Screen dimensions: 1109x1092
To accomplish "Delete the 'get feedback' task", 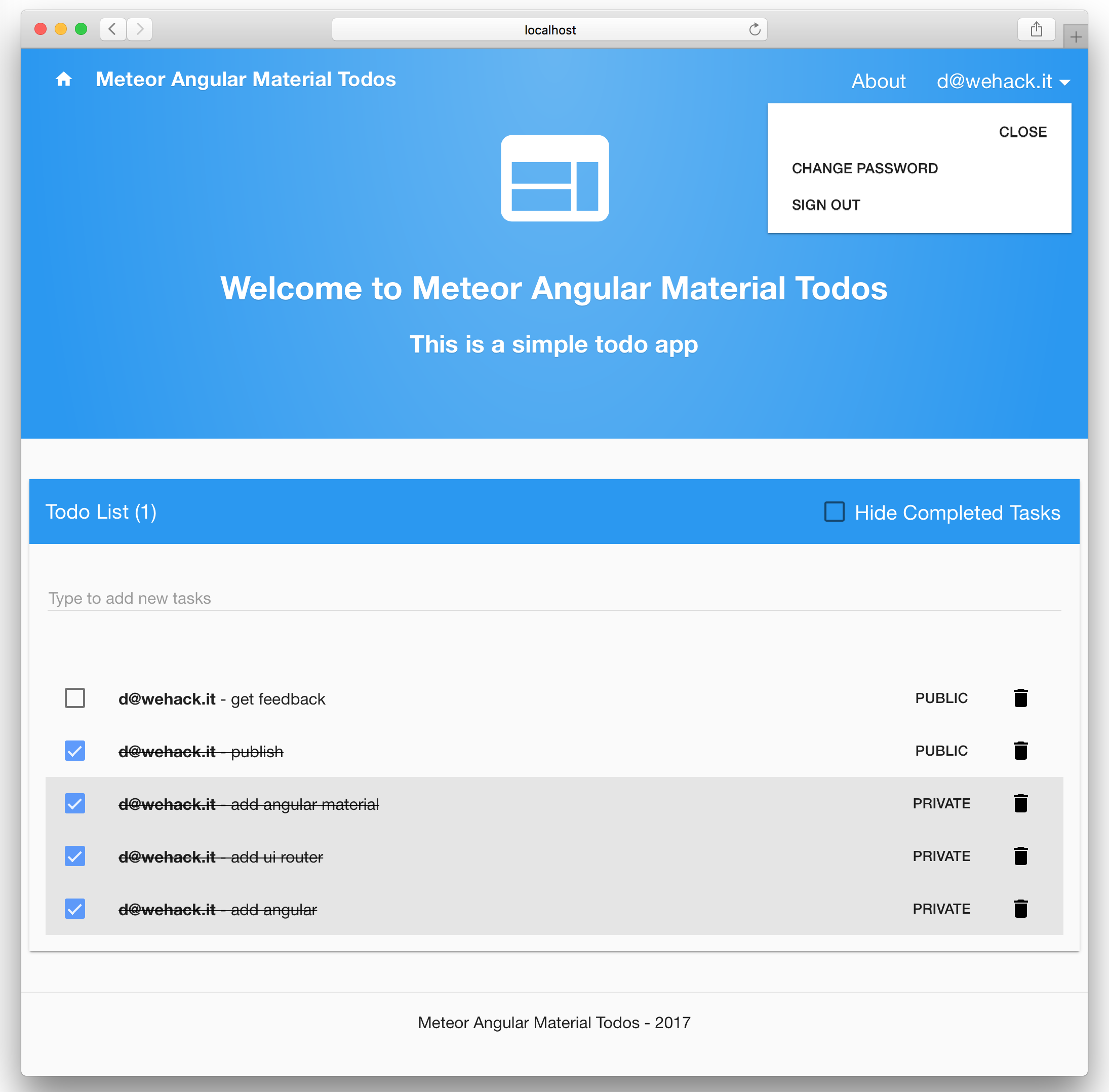I will [x=1020, y=698].
